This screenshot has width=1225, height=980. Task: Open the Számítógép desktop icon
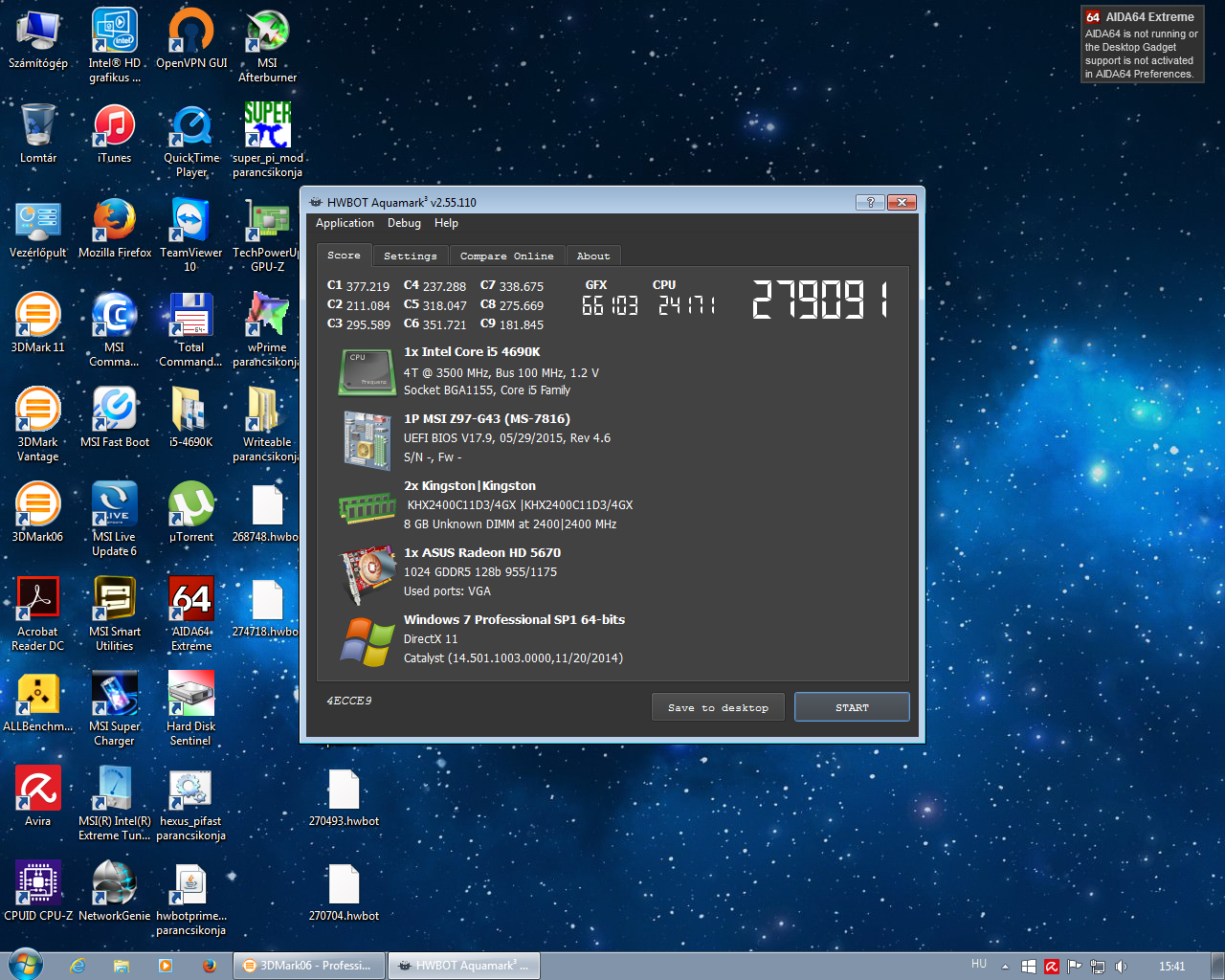(x=38, y=40)
